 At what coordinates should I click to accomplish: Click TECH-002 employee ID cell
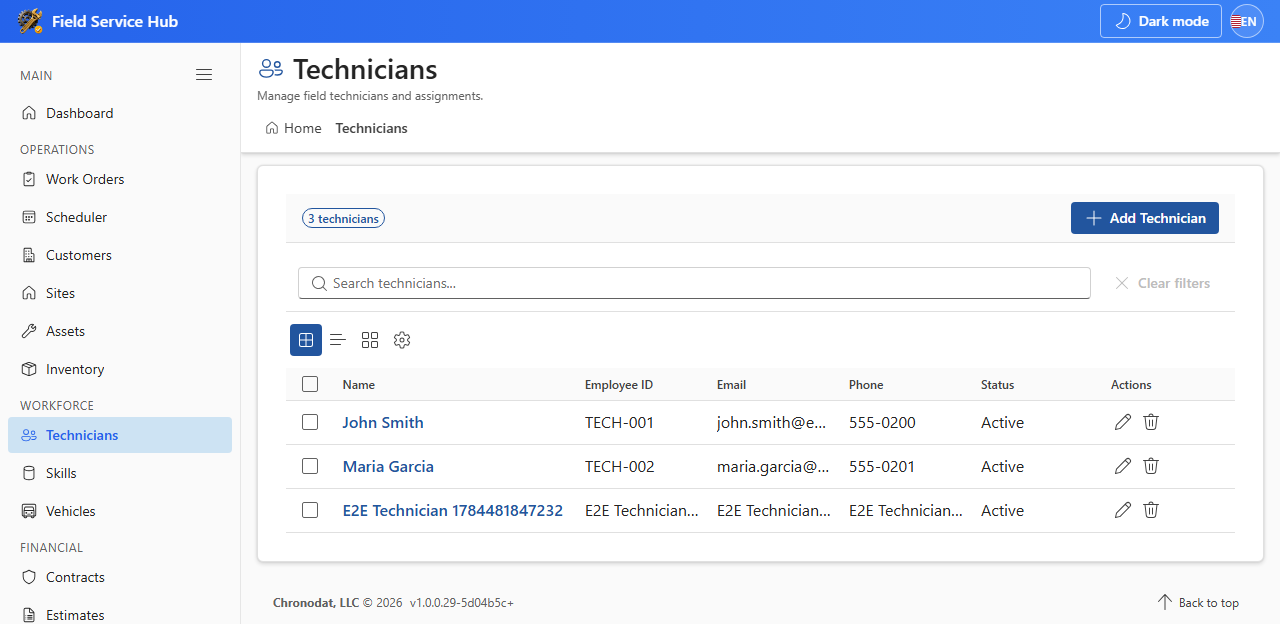619,466
